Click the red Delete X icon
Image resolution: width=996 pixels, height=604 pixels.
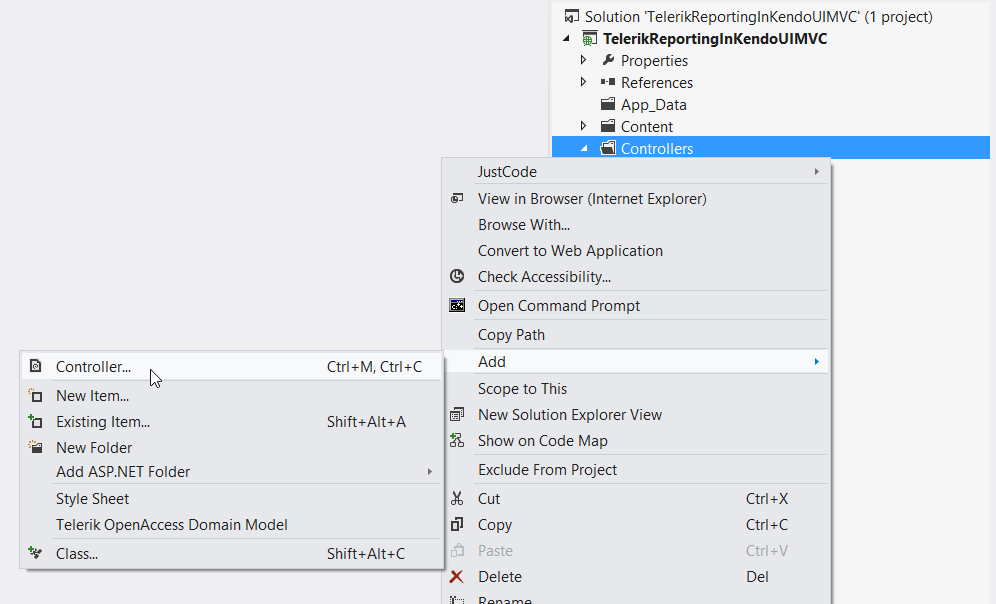coord(457,577)
